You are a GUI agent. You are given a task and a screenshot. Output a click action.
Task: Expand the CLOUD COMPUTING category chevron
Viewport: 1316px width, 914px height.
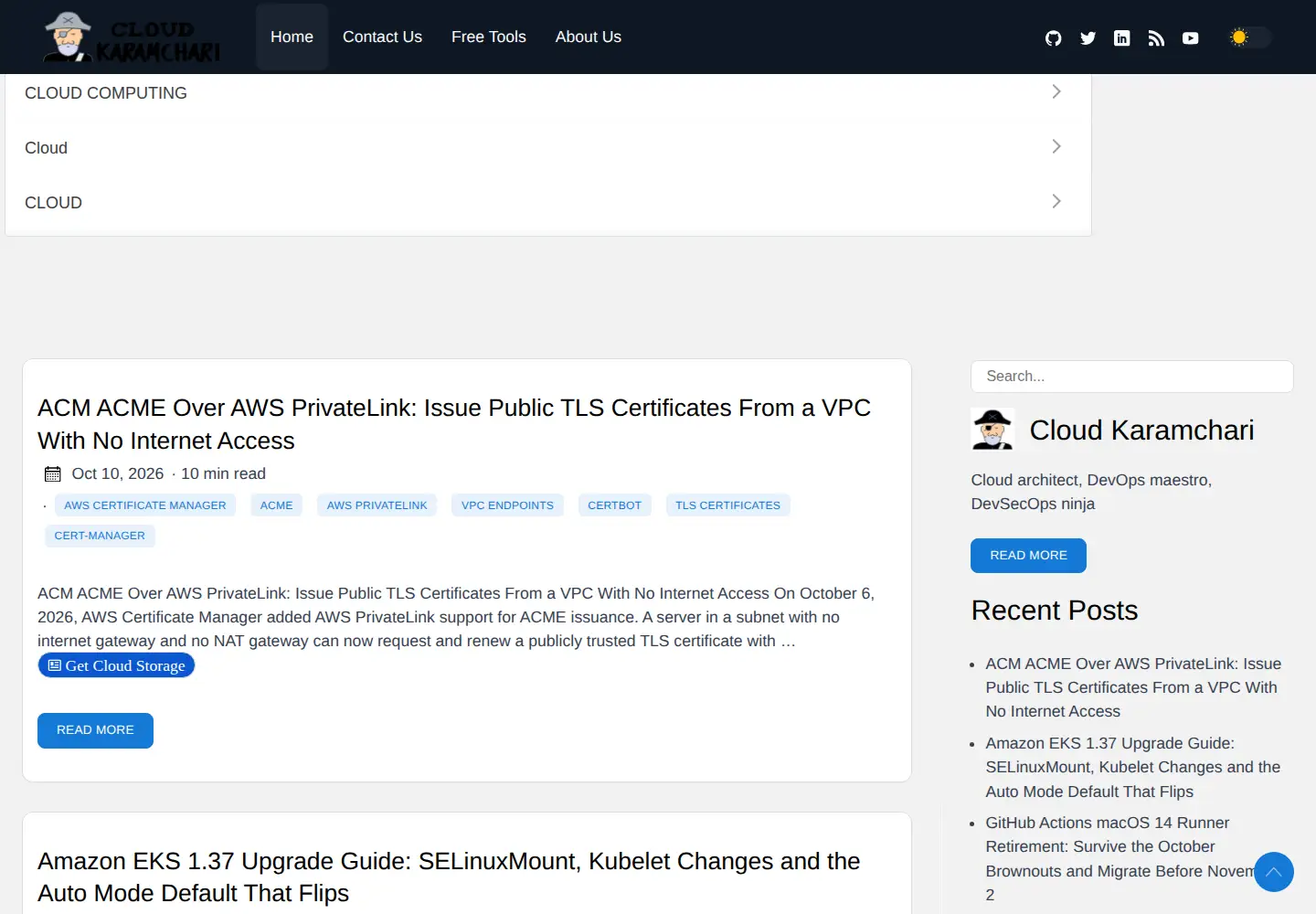click(x=1056, y=91)
